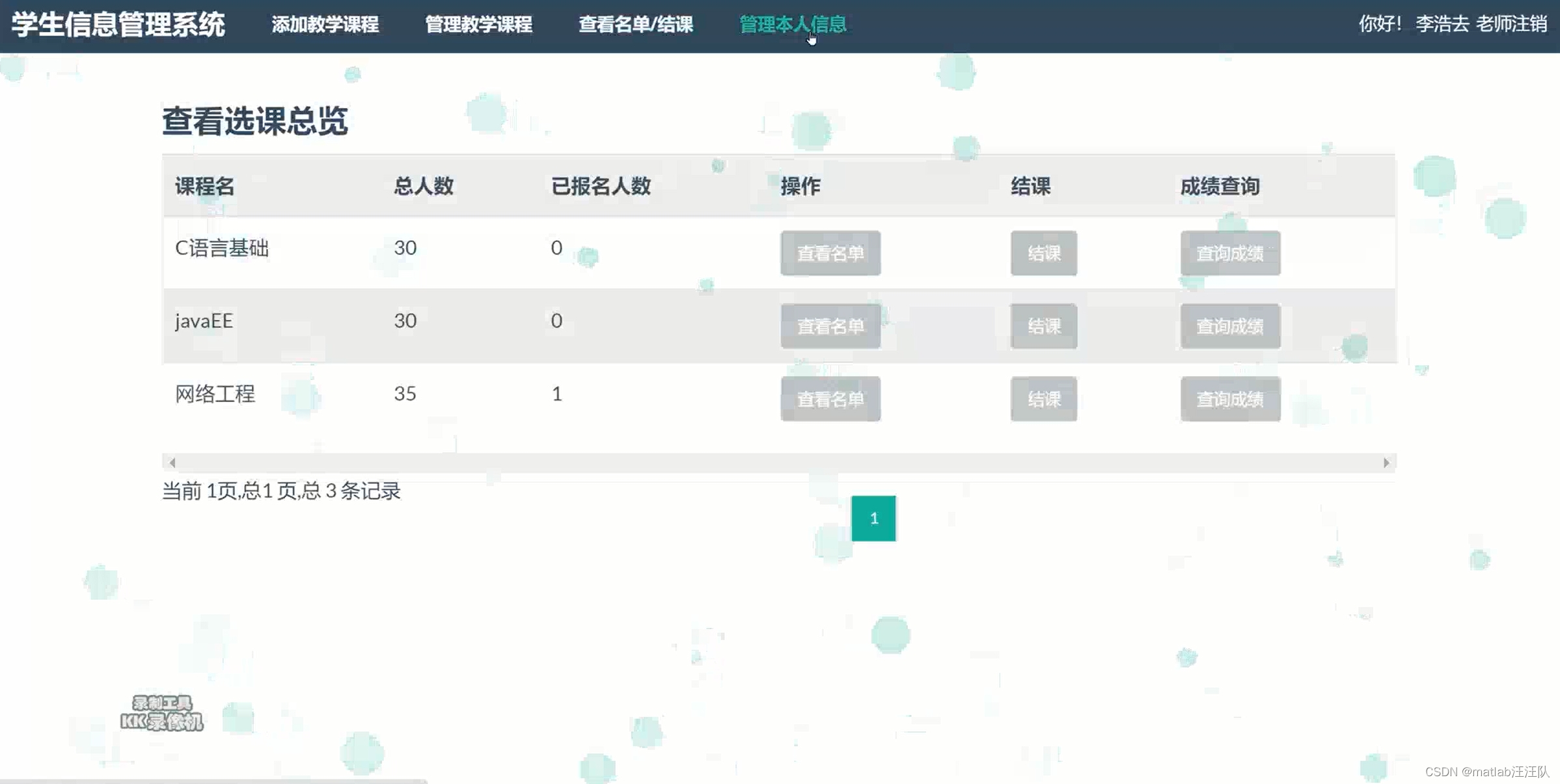End the C语言基础 course with 结课

tap(1043, 253)
